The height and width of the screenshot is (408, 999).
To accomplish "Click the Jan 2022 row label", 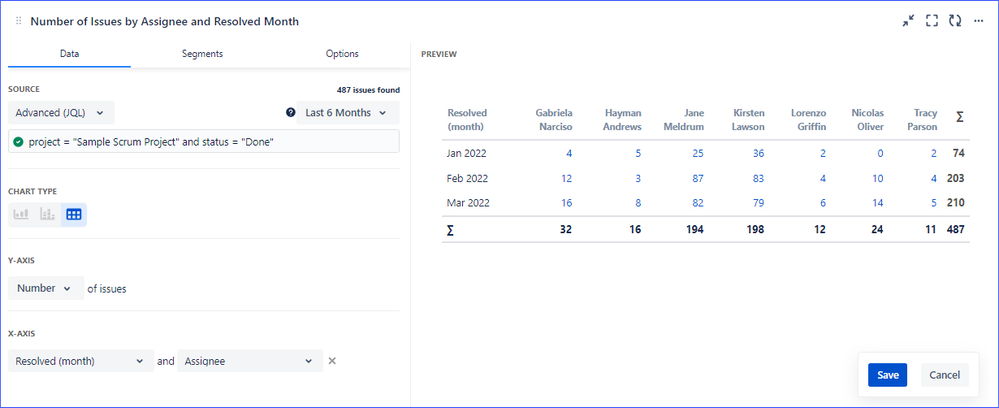I will (x=468, y=153).
